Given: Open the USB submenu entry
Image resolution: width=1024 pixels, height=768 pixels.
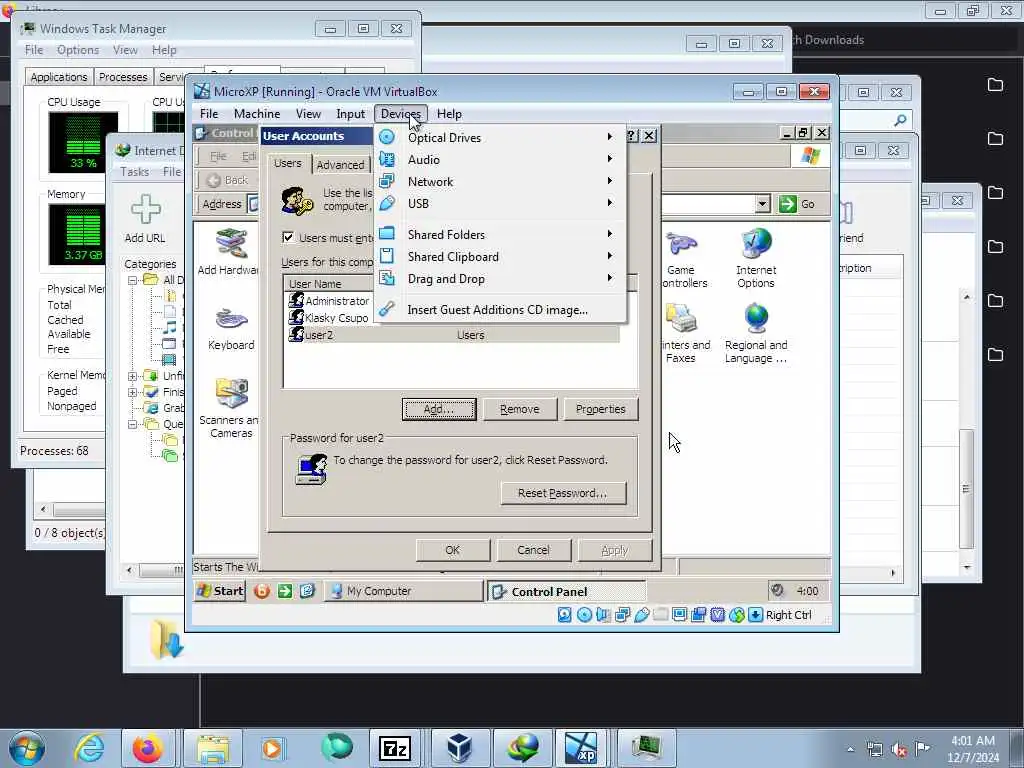Looking at the screenshot, I should [500, 203].
